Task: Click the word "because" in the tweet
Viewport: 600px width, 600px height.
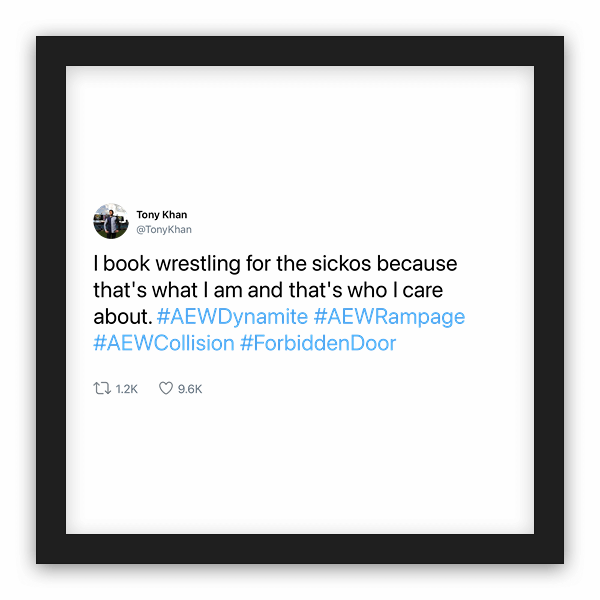Action: click(x=417, y=264)
